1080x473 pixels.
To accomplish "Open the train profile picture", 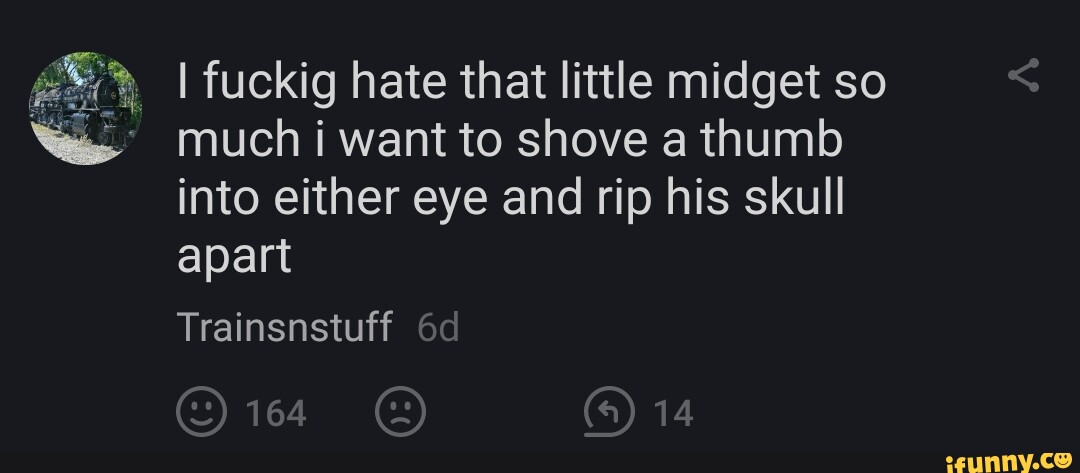I will tap(85, 109).
